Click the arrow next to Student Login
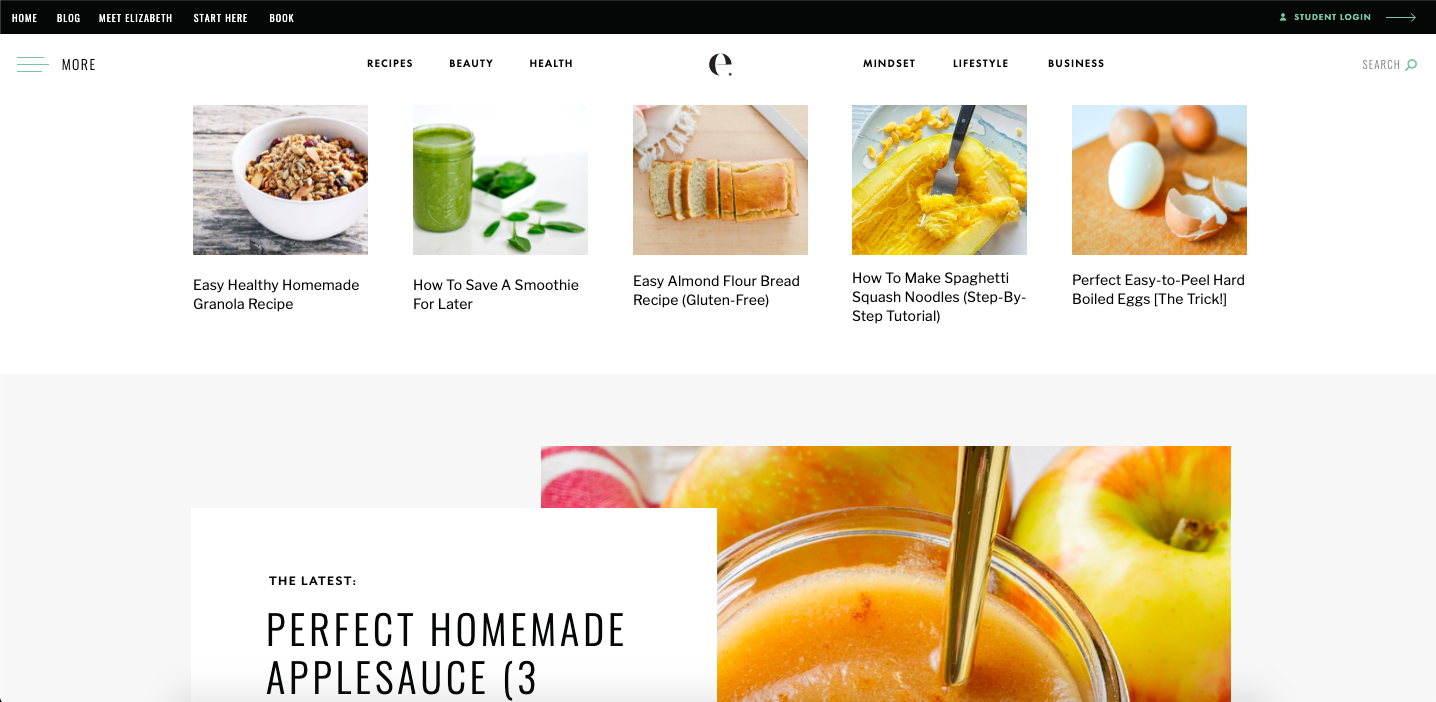The width and height of the screenshot is (1436, 702). 1400,17
